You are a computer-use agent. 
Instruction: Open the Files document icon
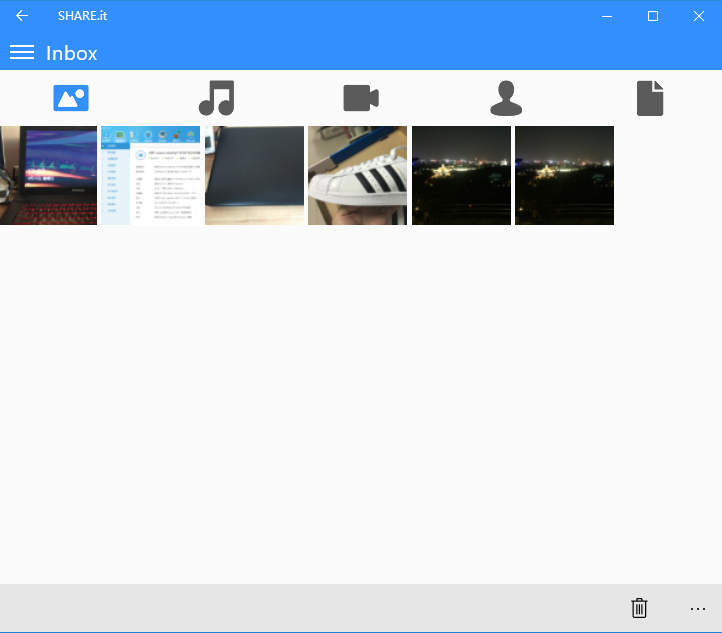tap(650, 98)
